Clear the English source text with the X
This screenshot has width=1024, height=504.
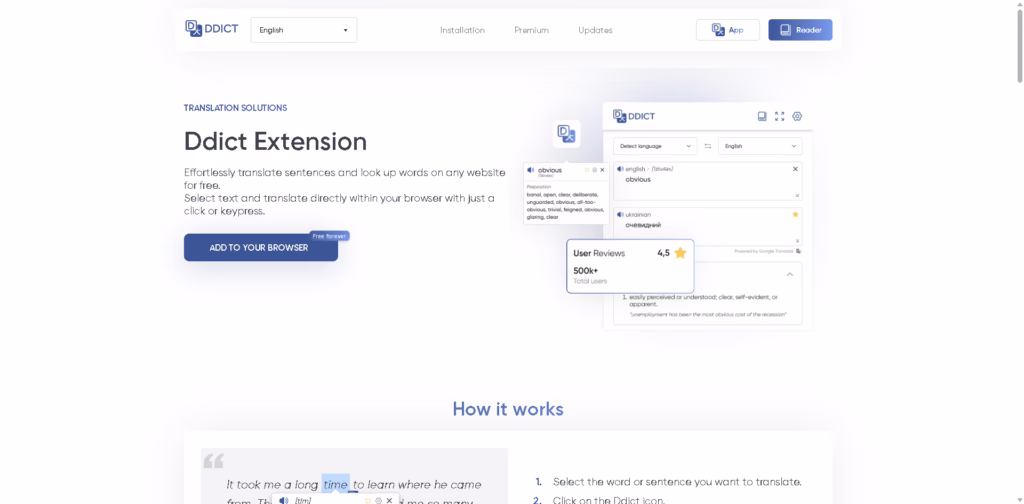pyautogui.click(x=796, y=169)
